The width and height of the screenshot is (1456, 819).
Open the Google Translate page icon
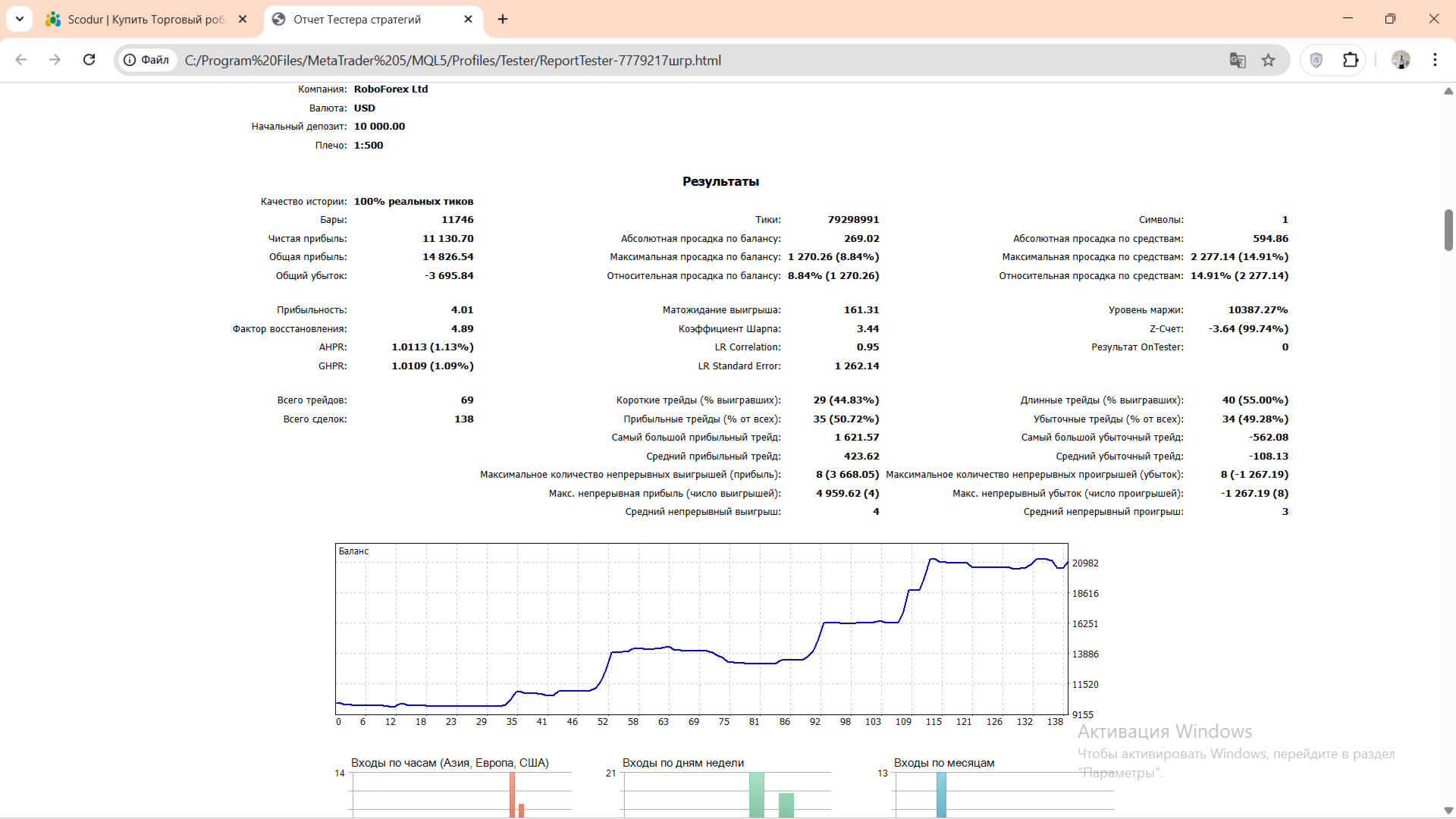tap(1238, 60)
